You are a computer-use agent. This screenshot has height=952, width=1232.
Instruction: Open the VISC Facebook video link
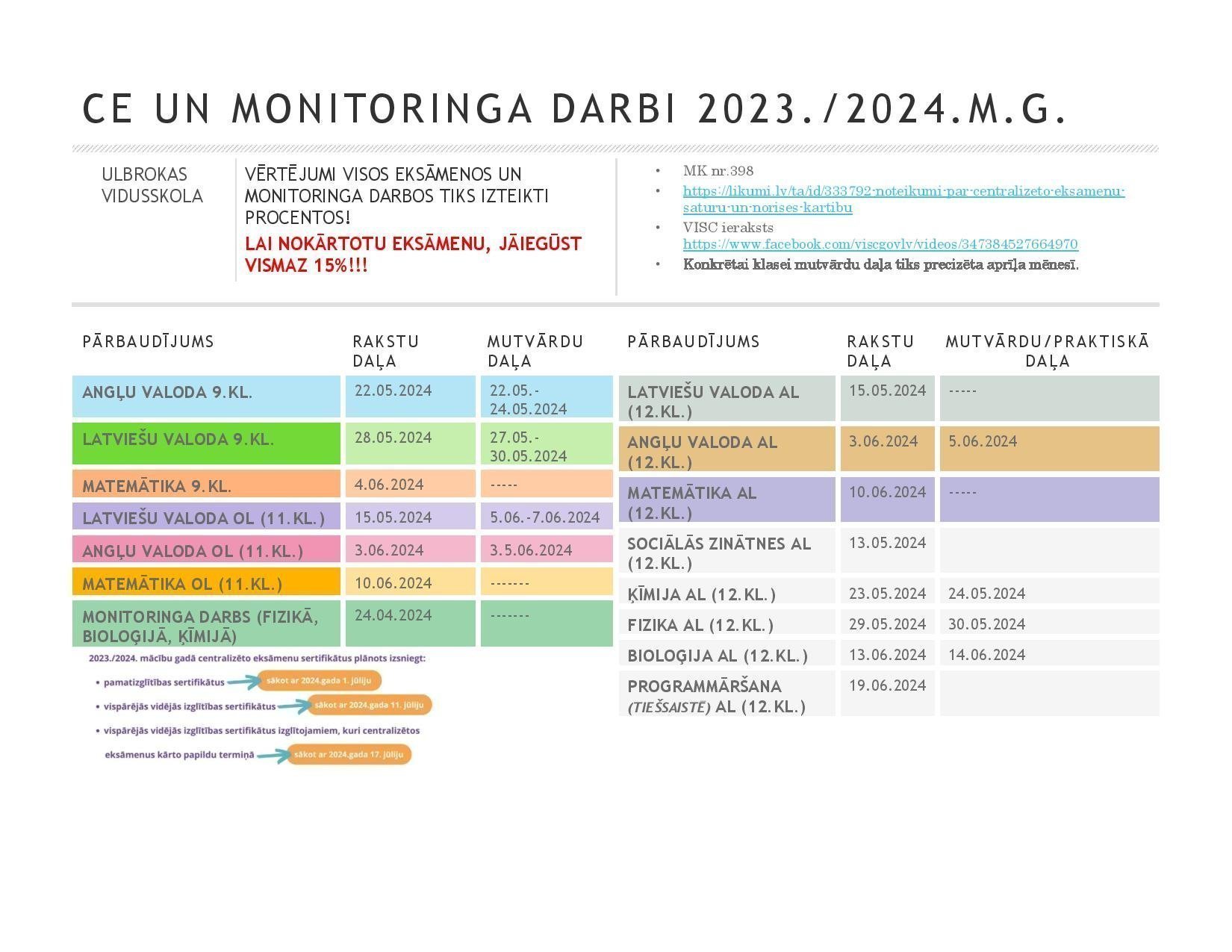(880, 244)
